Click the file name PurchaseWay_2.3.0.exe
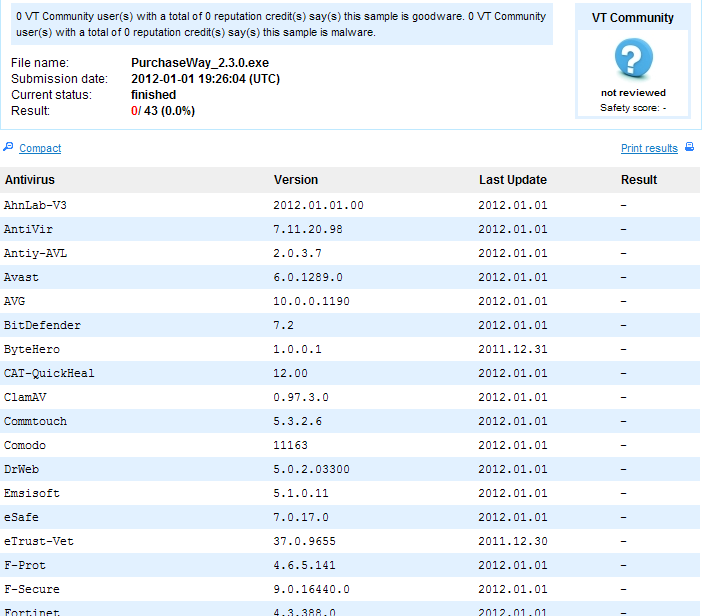 tap(199, 63)
